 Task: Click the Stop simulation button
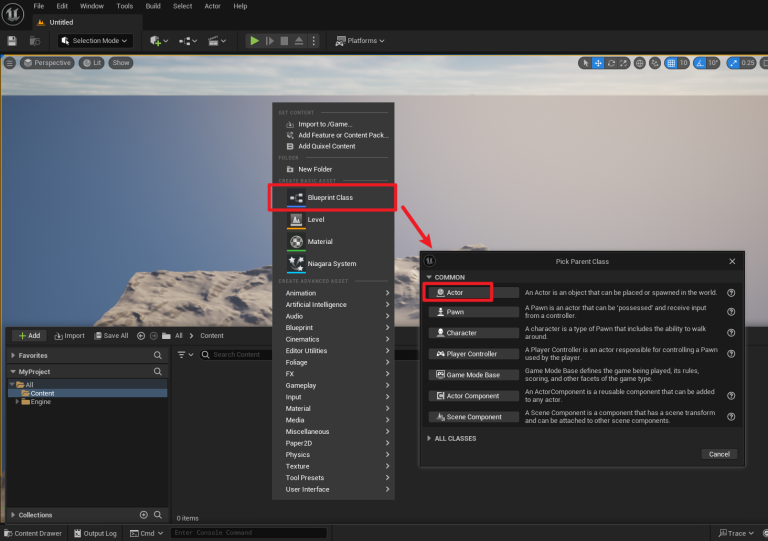pyautogui.click(x=284, y=41)
